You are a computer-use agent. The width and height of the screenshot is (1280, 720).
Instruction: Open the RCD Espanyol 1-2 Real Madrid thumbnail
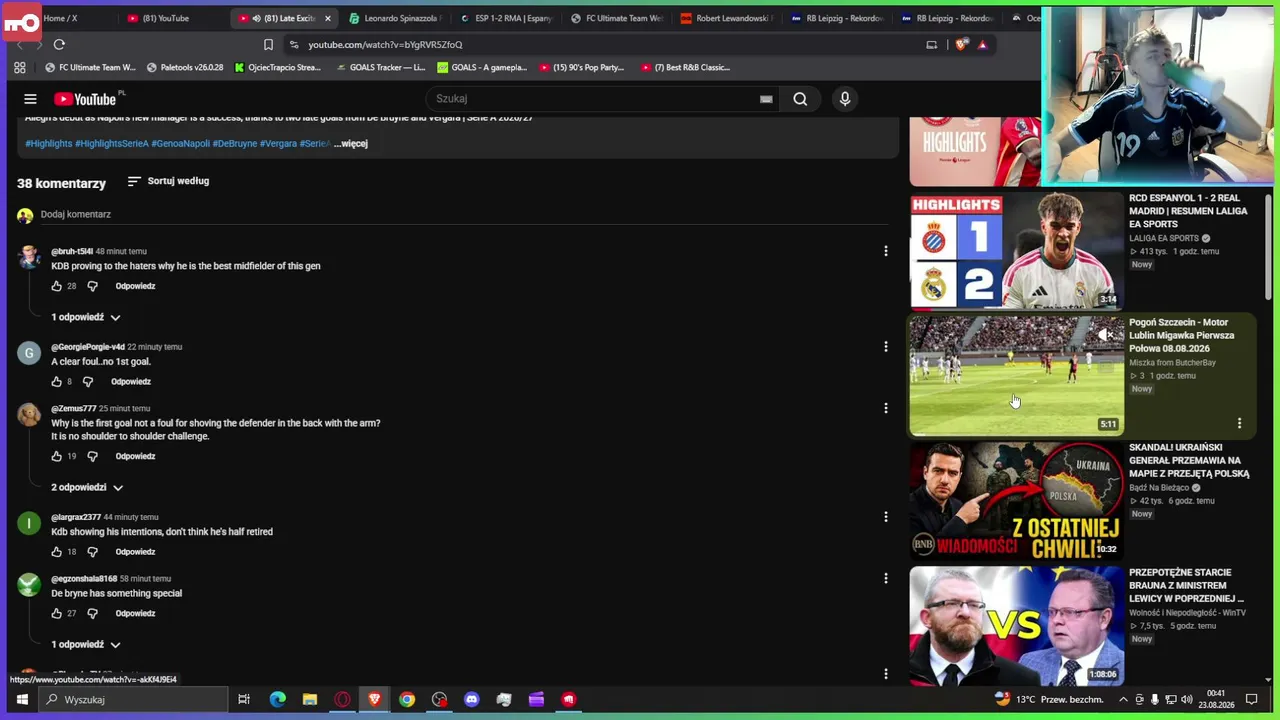pos(1016,251)
